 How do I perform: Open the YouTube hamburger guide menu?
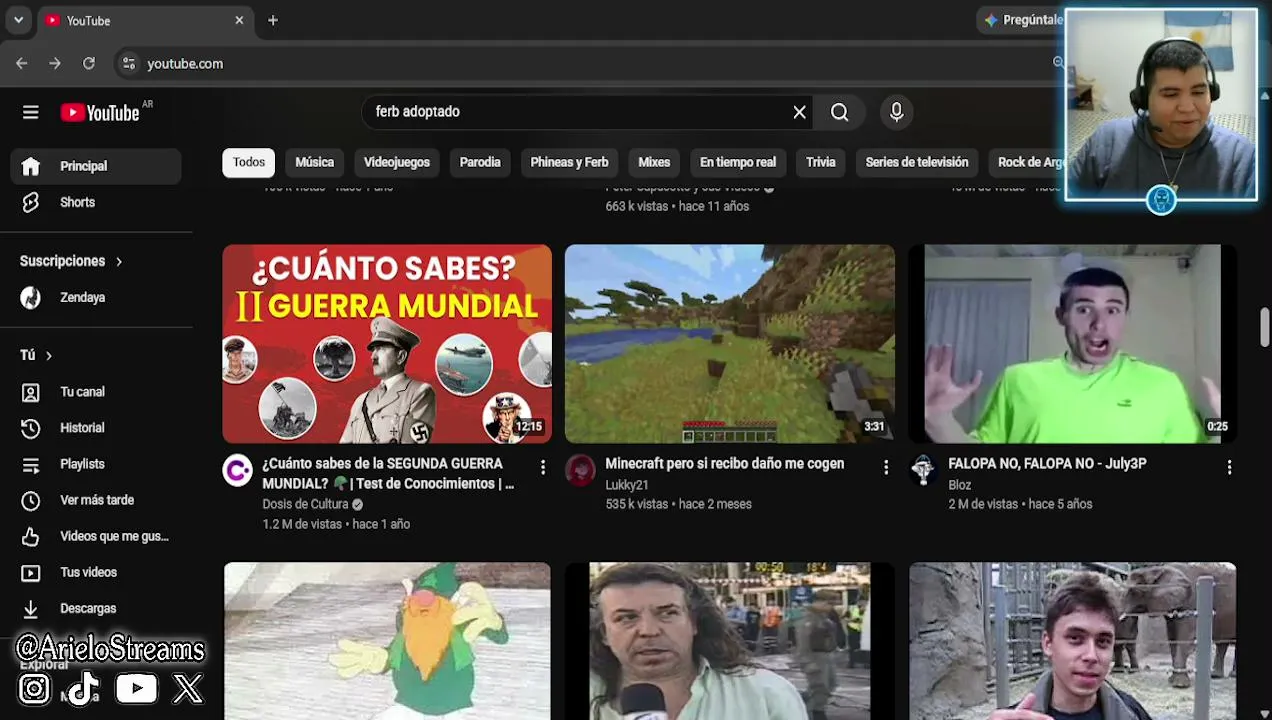(x=31, y=113)
